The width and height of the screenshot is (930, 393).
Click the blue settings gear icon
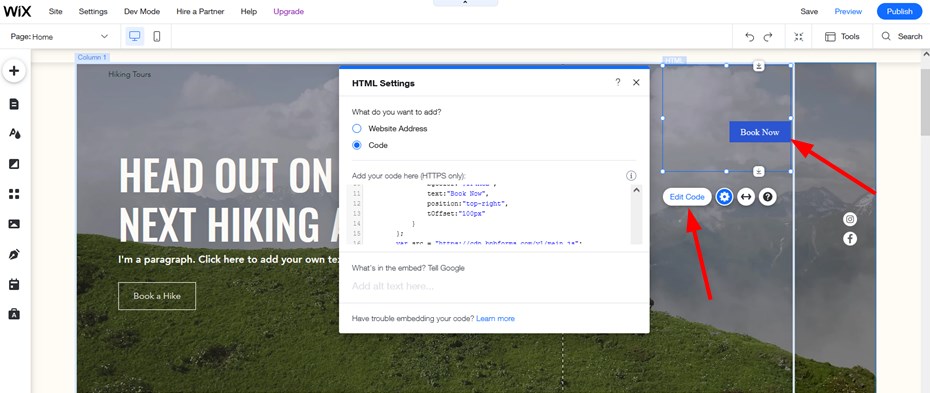point(724,197)
